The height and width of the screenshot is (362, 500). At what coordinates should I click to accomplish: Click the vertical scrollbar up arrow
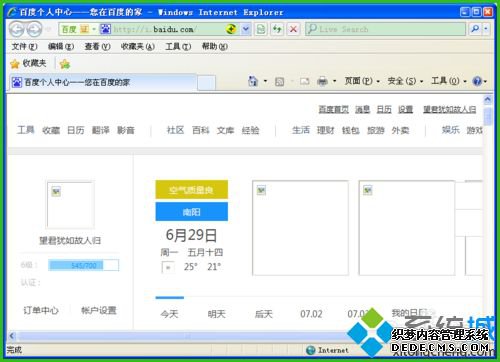(488, 99)
